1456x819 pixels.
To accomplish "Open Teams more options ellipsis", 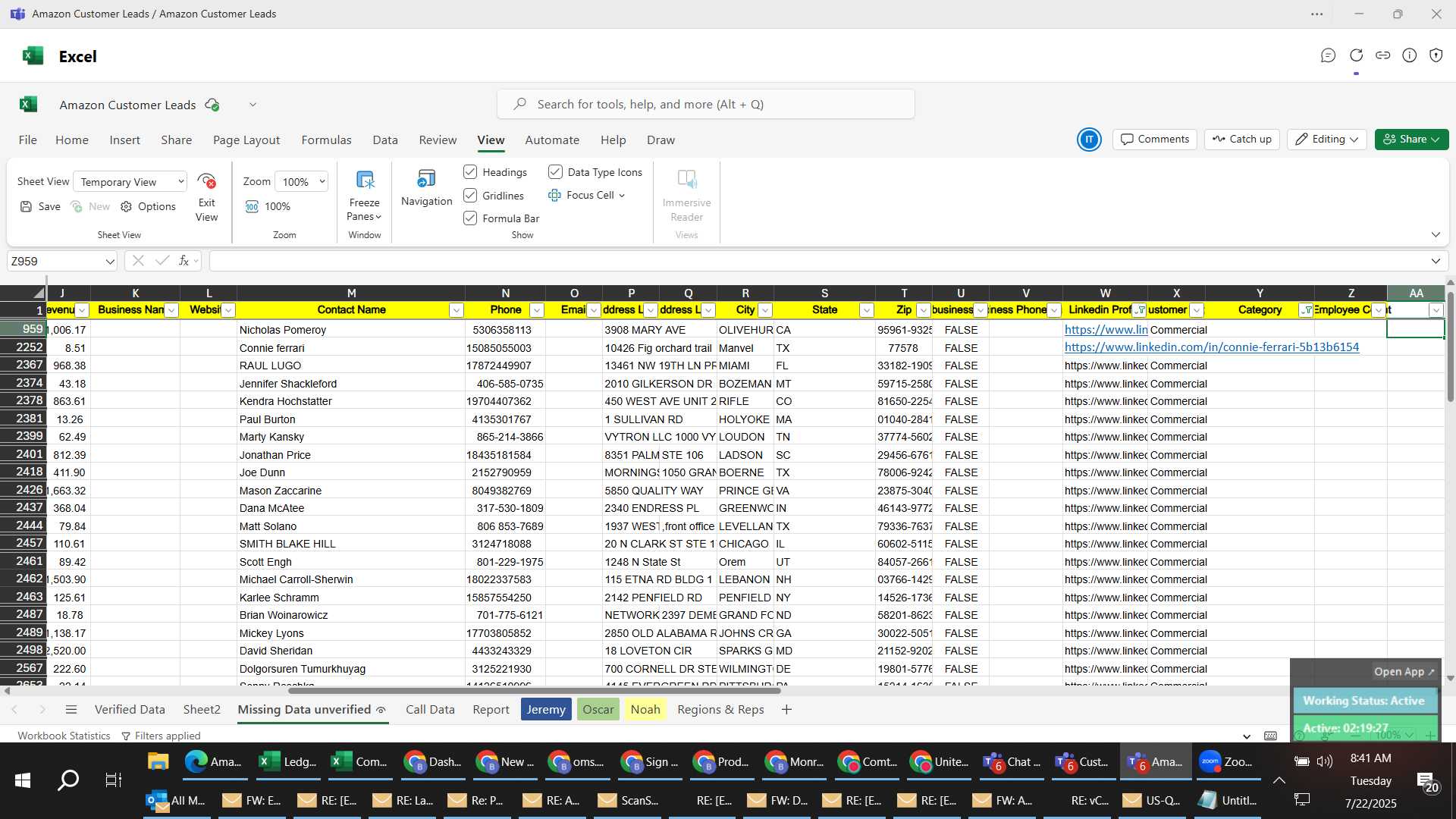I will tap(1317, 14).
